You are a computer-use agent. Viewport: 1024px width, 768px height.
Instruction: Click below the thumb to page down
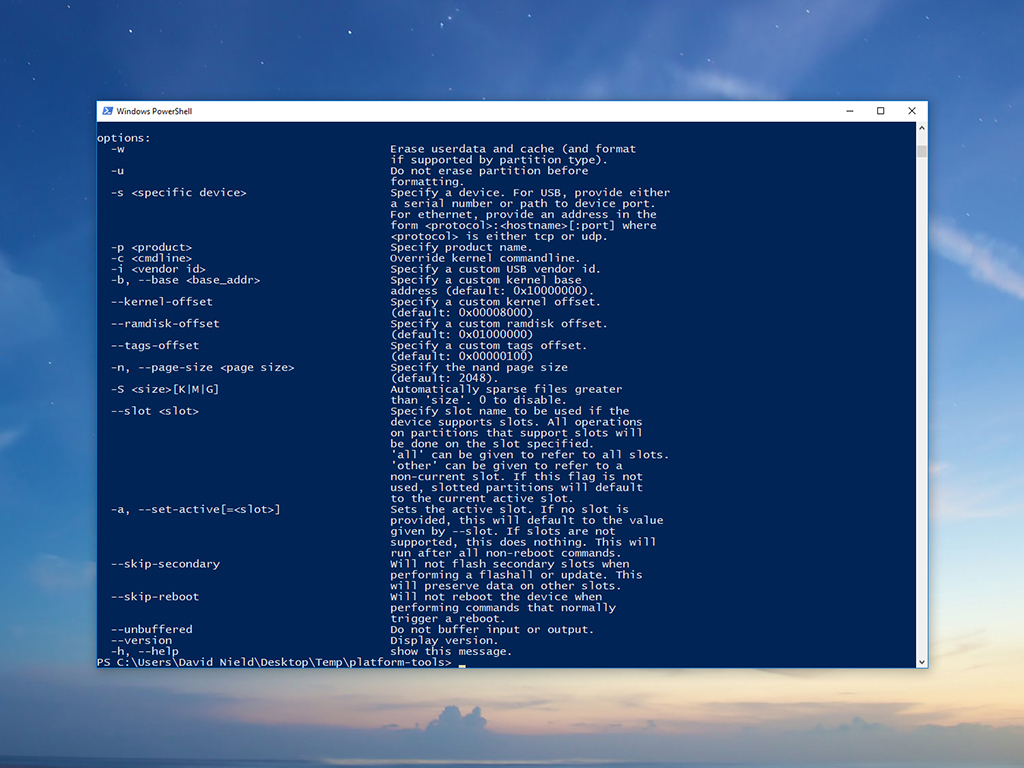click(x=919, y=400)
